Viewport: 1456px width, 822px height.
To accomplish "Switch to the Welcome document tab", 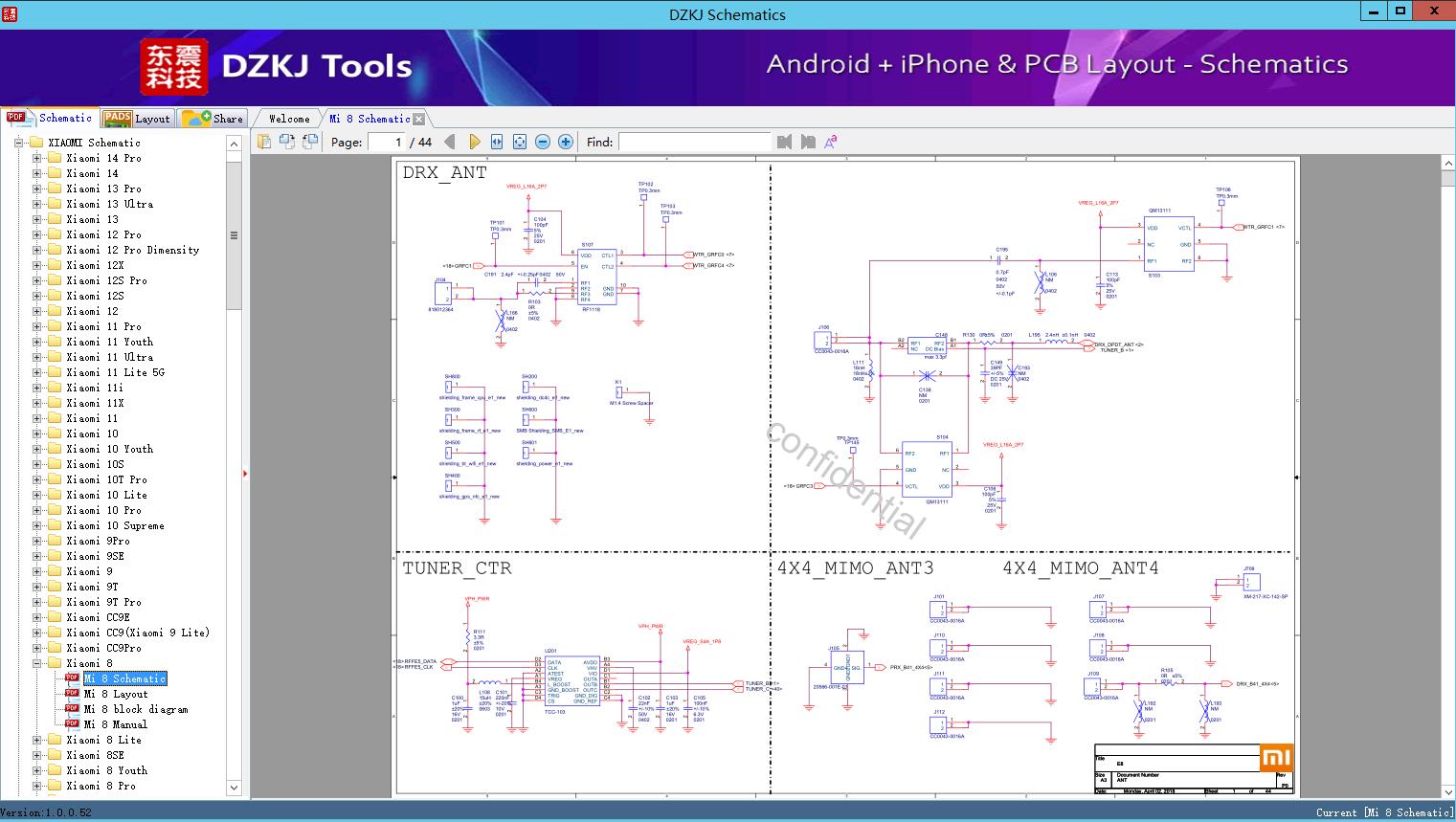I will (x=289, y=119).
